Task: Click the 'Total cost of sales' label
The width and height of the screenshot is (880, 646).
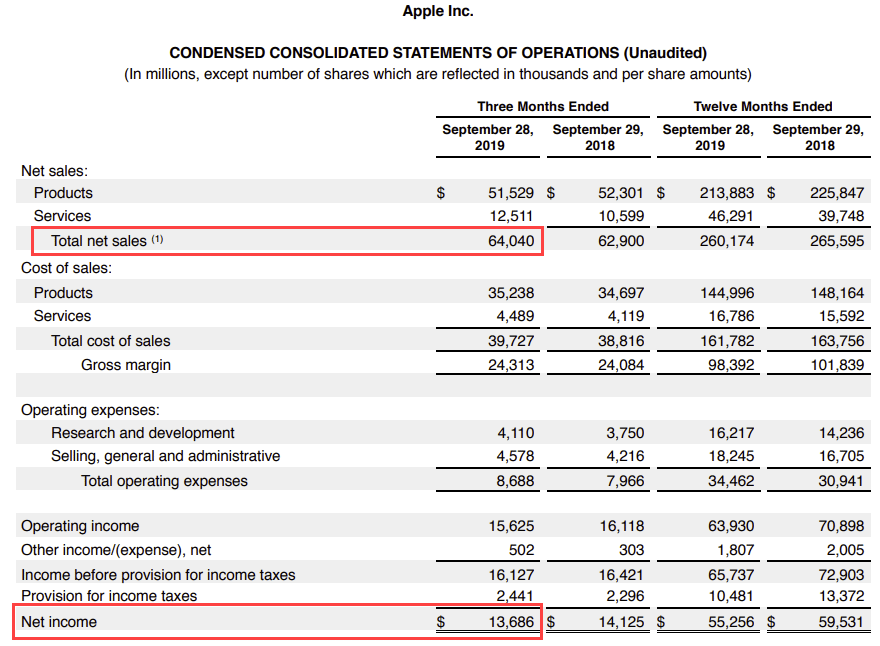Action: coord(111,341)
